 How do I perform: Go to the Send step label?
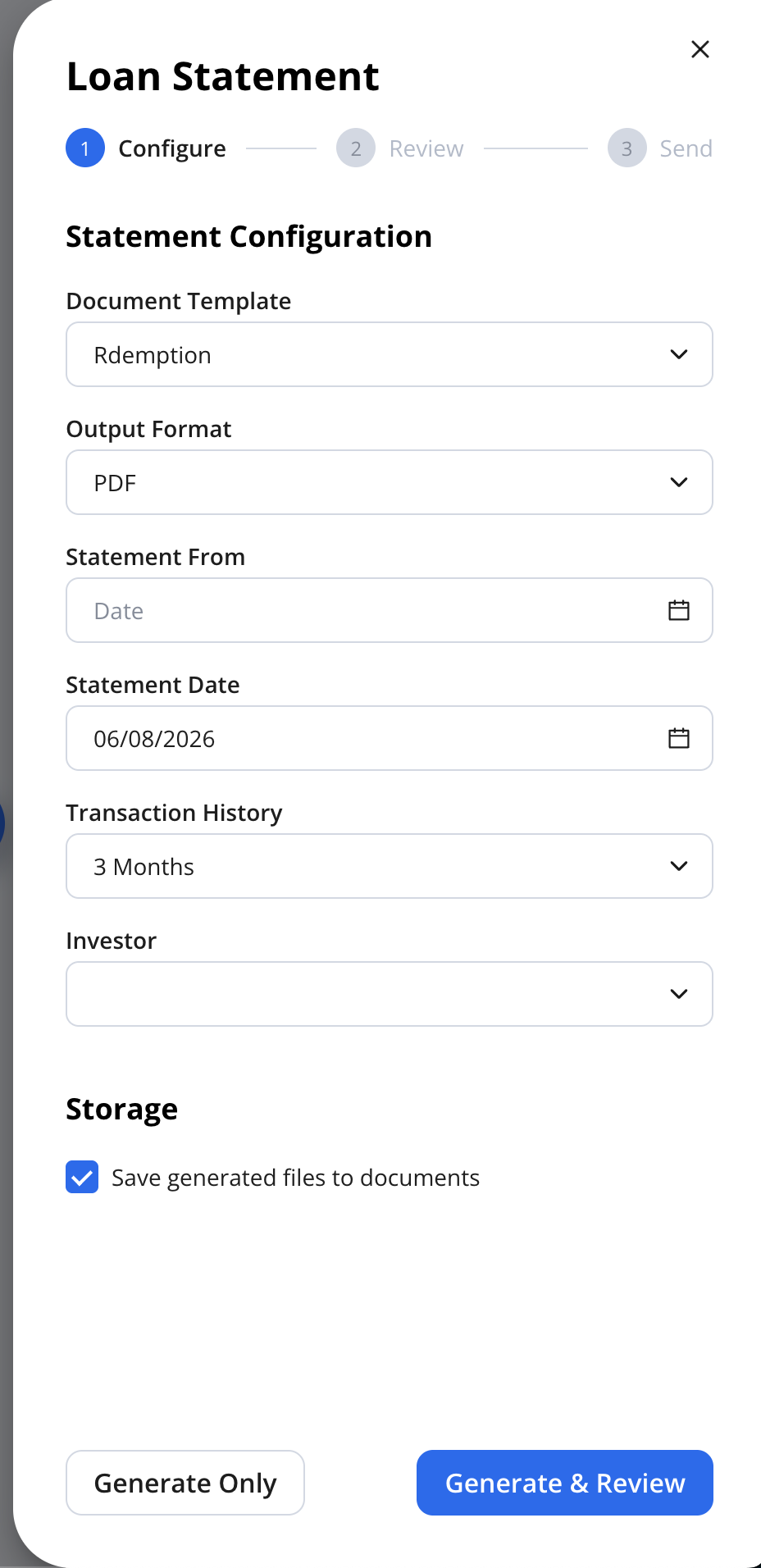(x=686, y=148)
